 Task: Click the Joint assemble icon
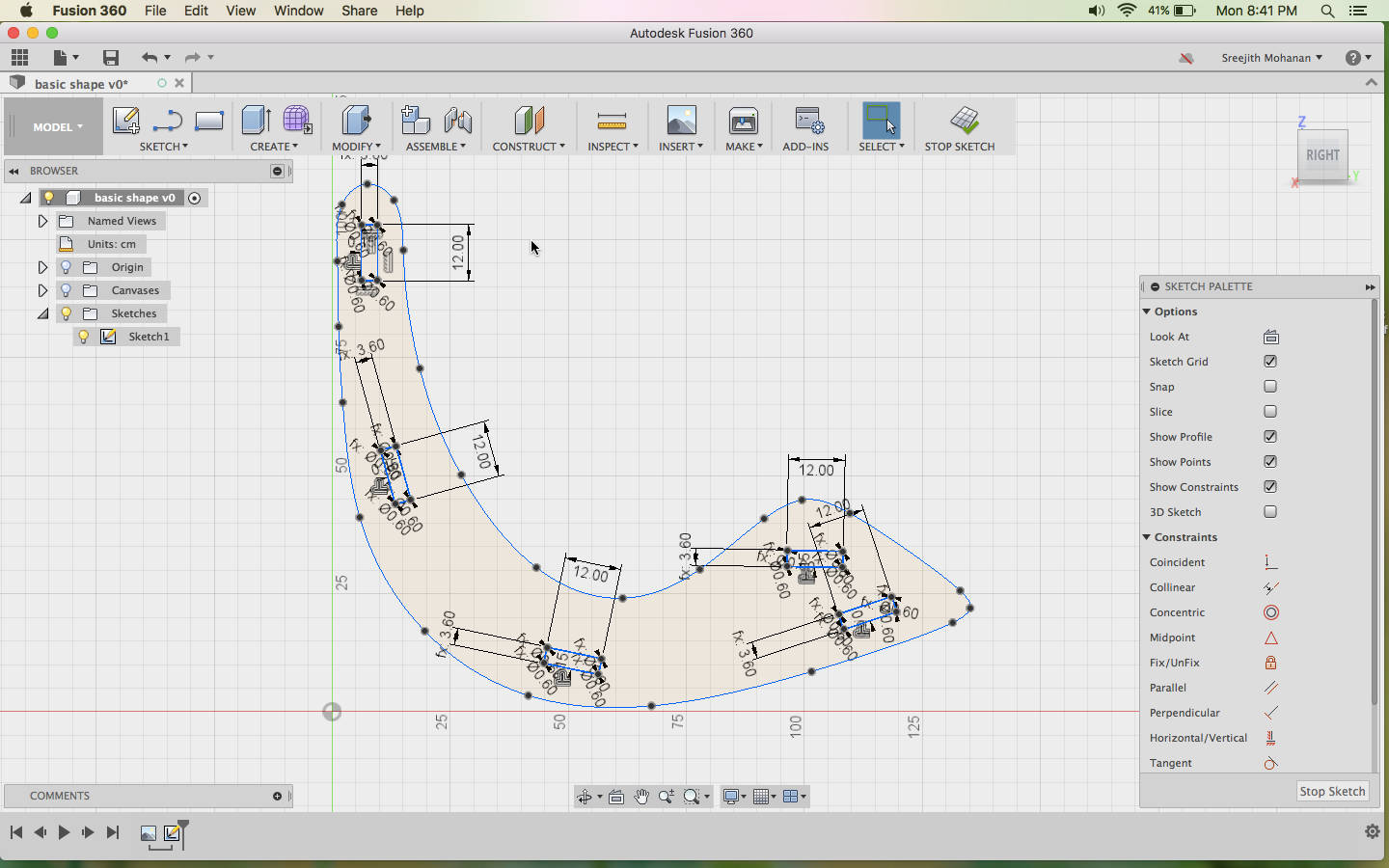point(458,121)
